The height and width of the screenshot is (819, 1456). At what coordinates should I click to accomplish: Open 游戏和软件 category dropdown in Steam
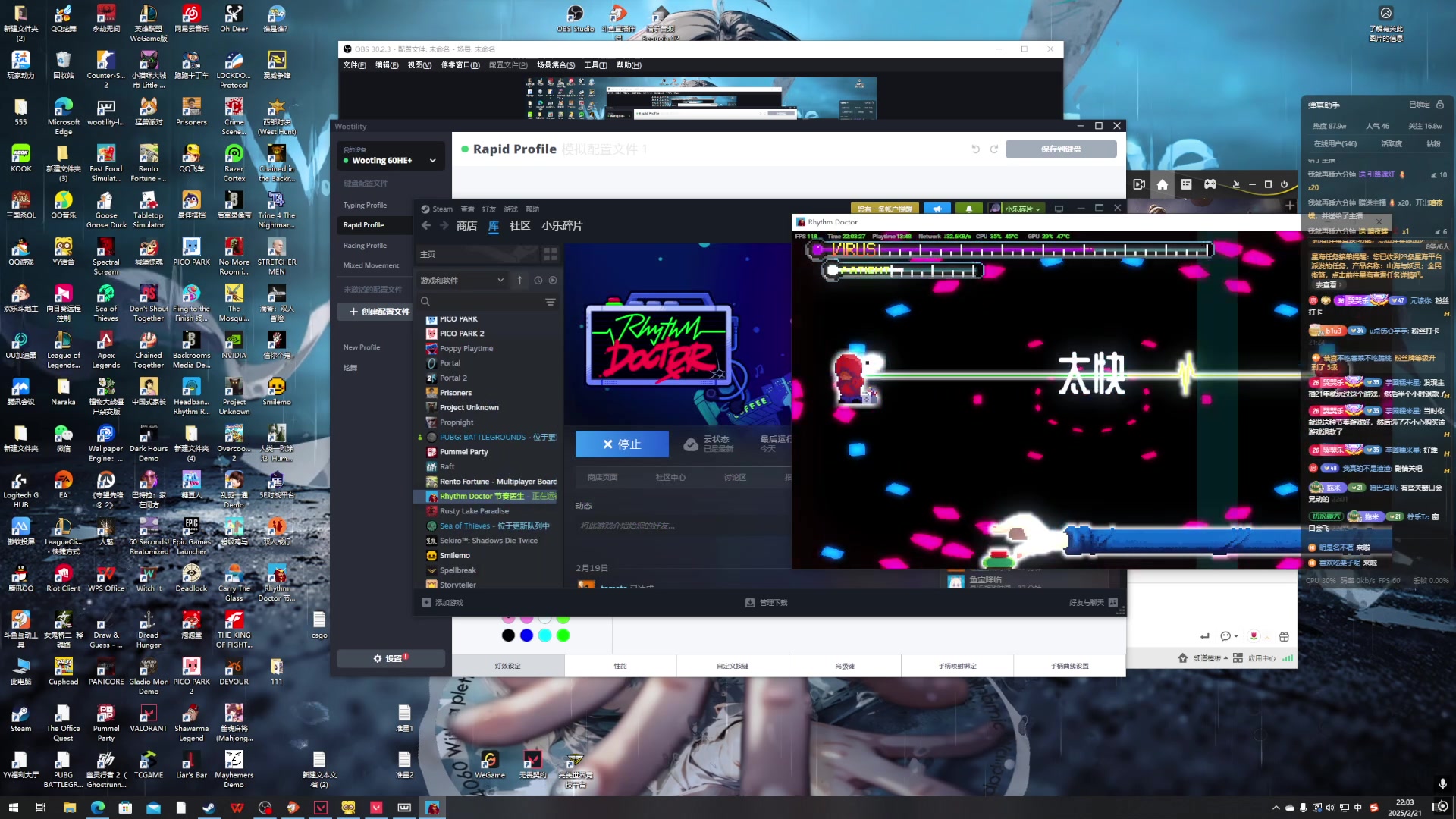pyautogui.click(x=462, y=280)
